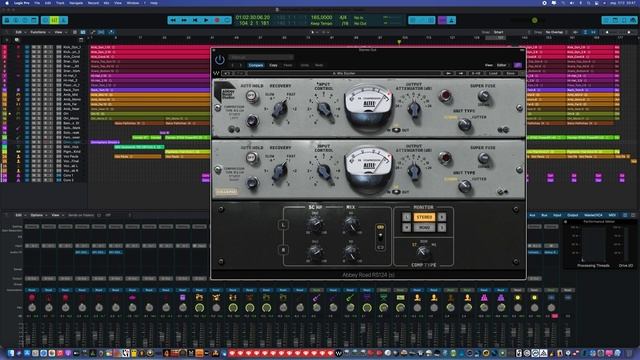
Task: Click upper unit Super Fuse knob
Action: coord(483,96)
